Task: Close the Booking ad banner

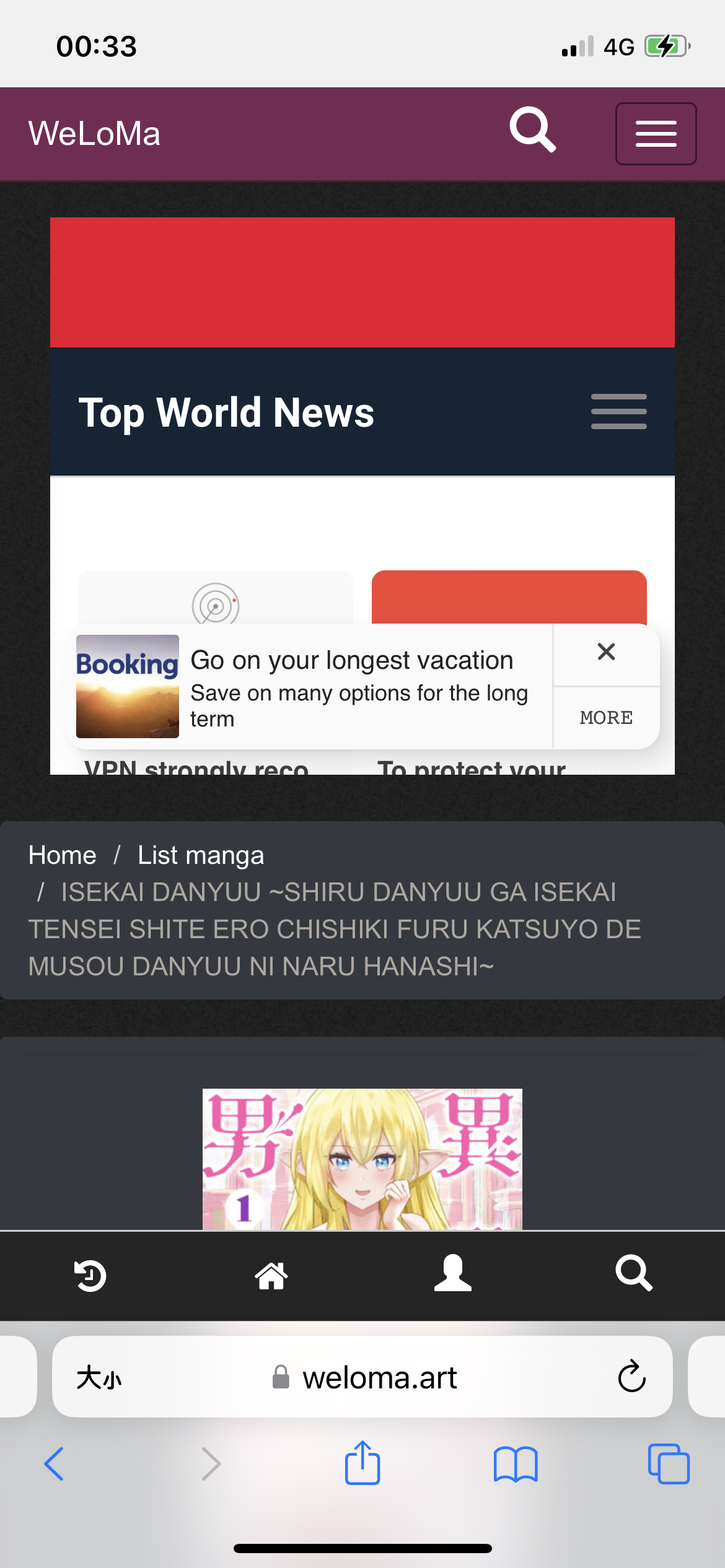Action: click(606, 651)
